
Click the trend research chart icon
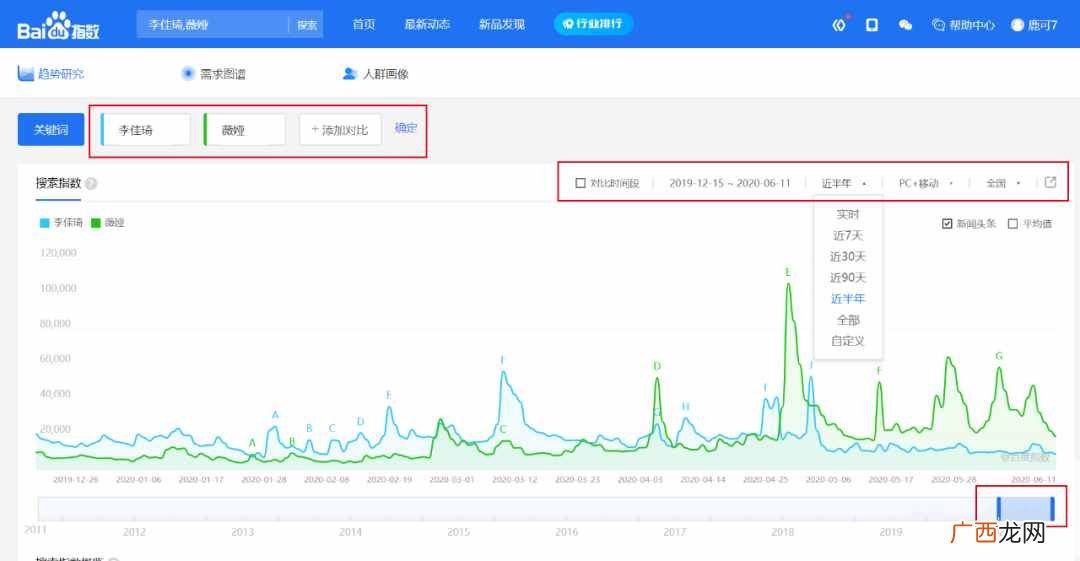[25, 74]
